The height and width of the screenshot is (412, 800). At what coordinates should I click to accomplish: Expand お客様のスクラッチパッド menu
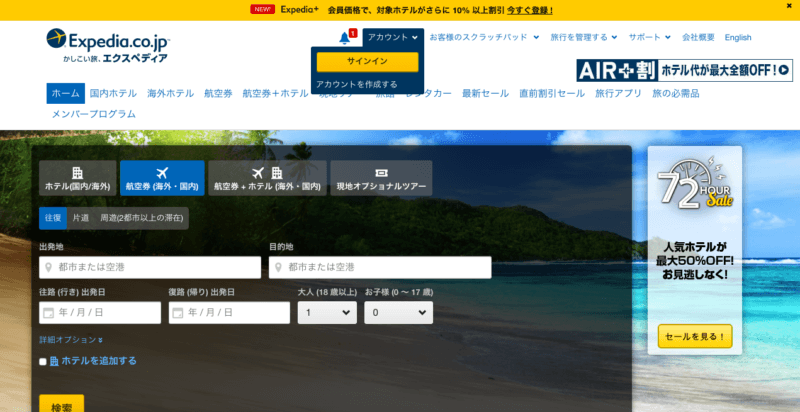(484, 37)
